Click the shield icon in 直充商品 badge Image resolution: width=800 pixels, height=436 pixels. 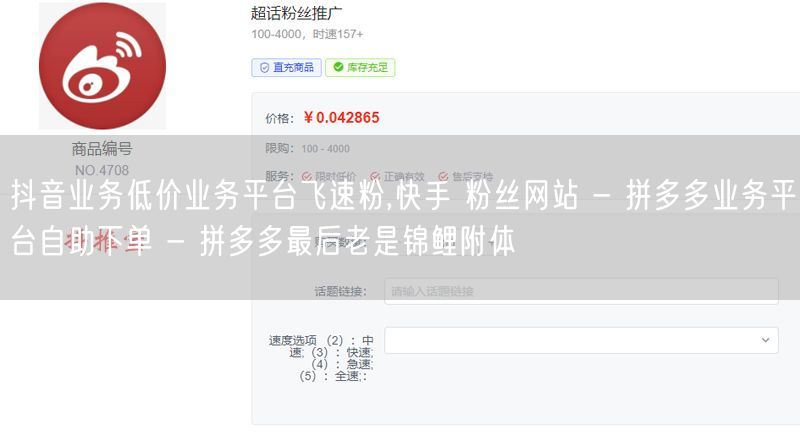click(x=264, y=68)
